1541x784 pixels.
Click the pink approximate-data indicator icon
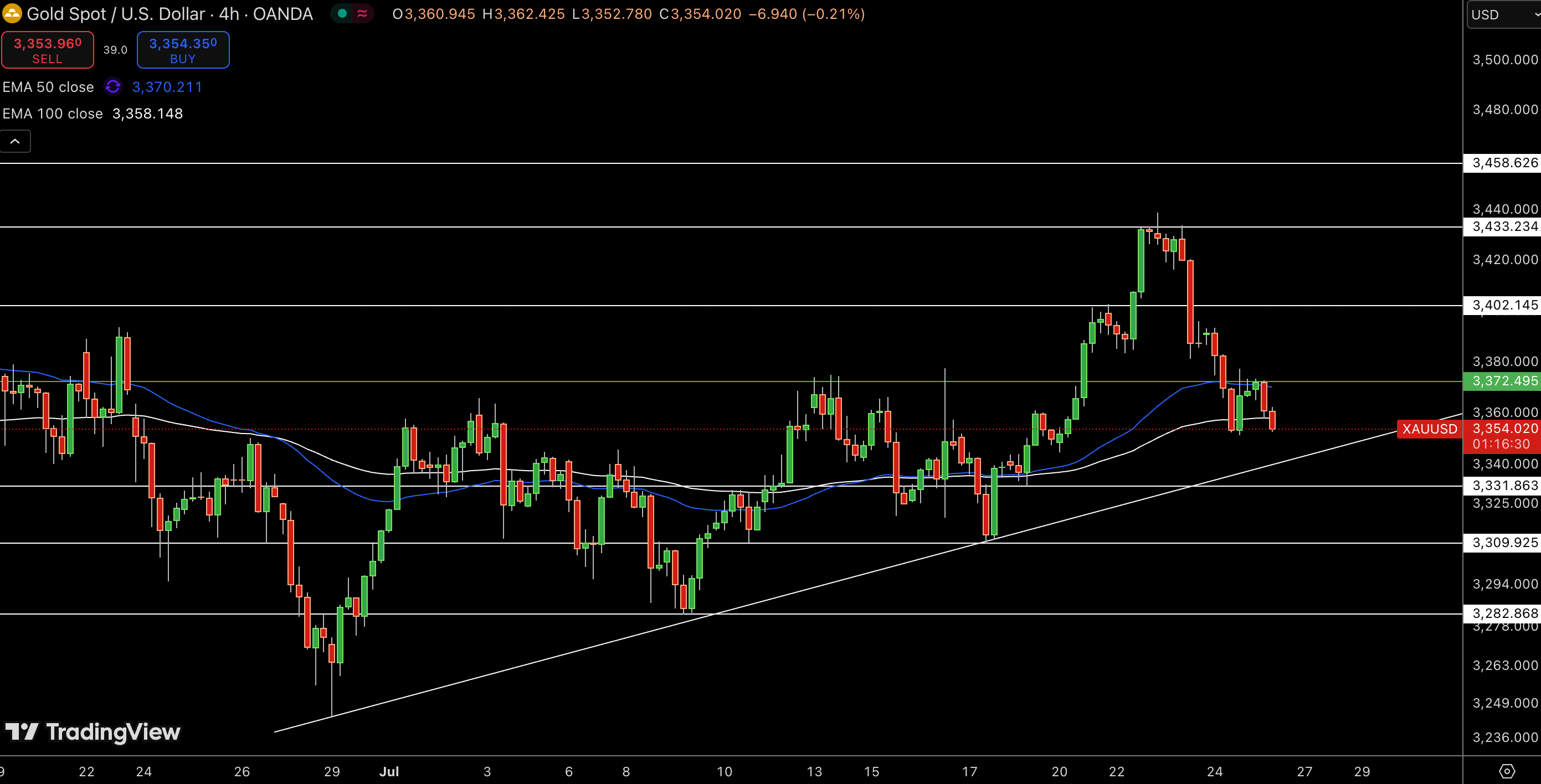[x=362, y=14]
